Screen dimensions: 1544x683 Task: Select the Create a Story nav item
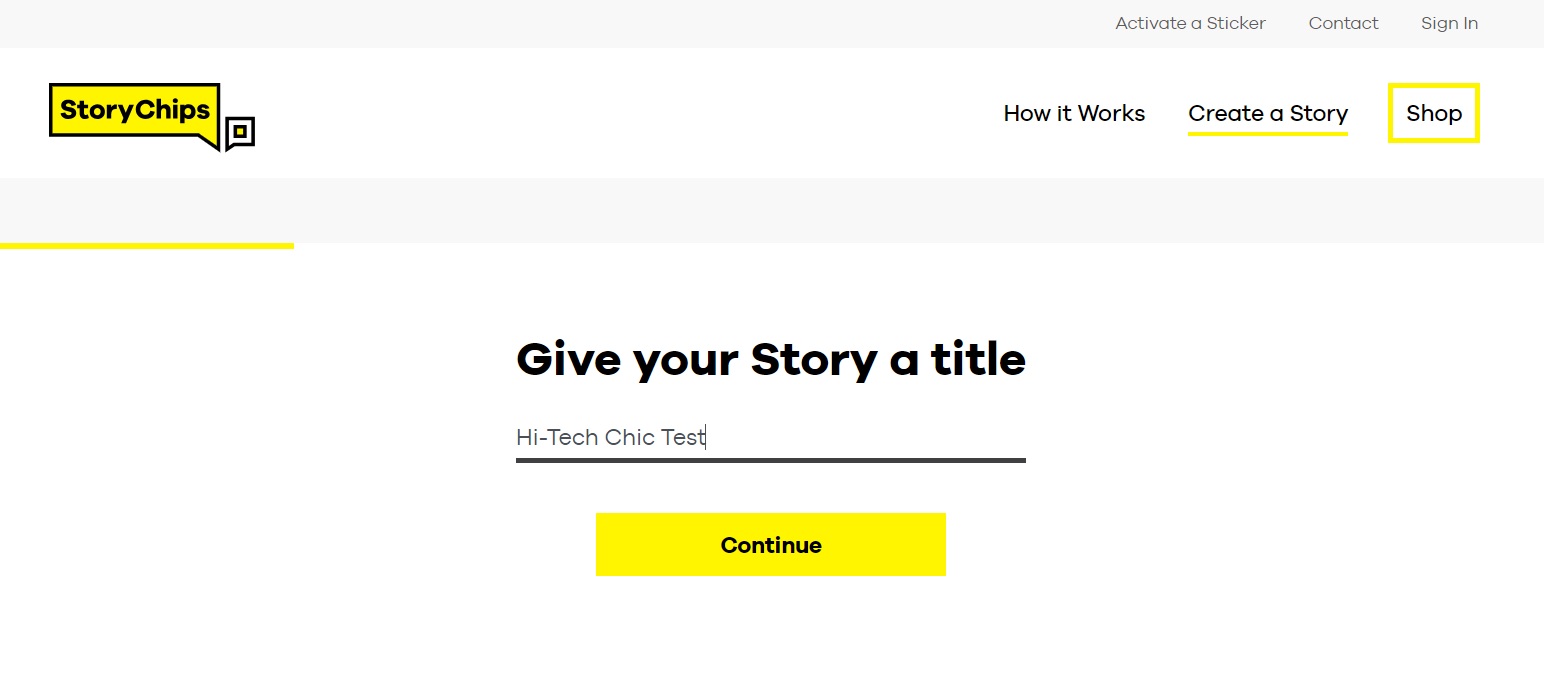pos(1268,113)
